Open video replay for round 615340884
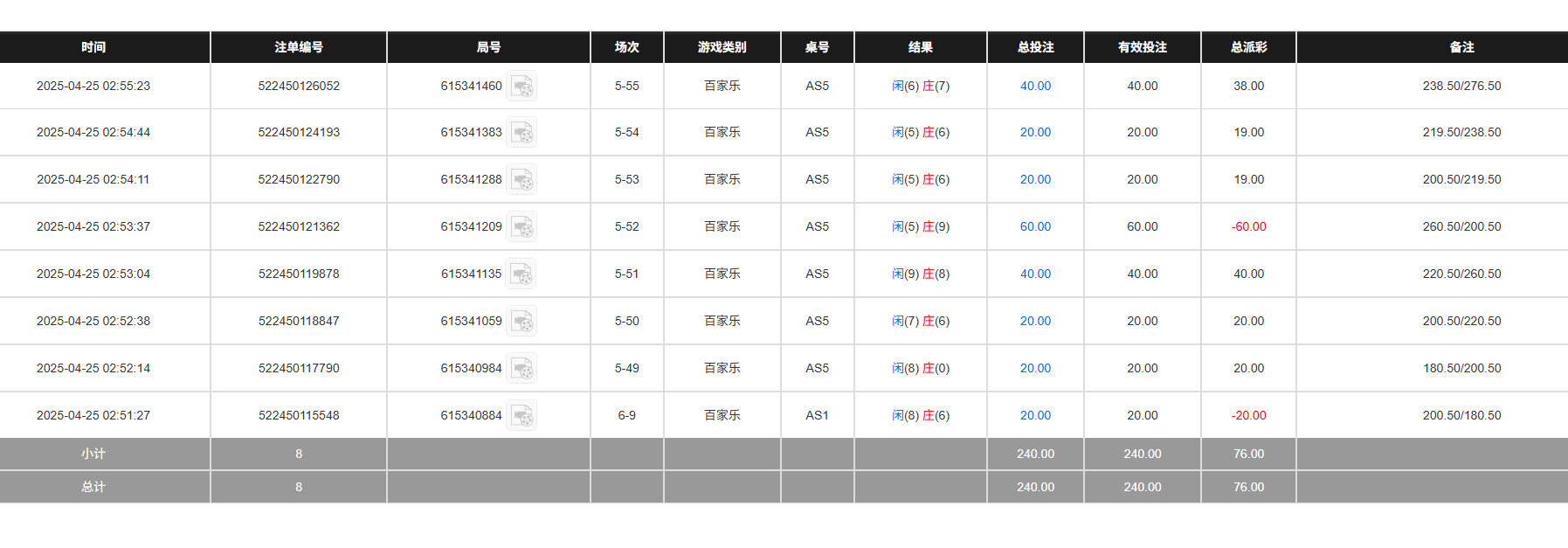Viewport: 1568px width, 548px height. (x=522, y=414)
